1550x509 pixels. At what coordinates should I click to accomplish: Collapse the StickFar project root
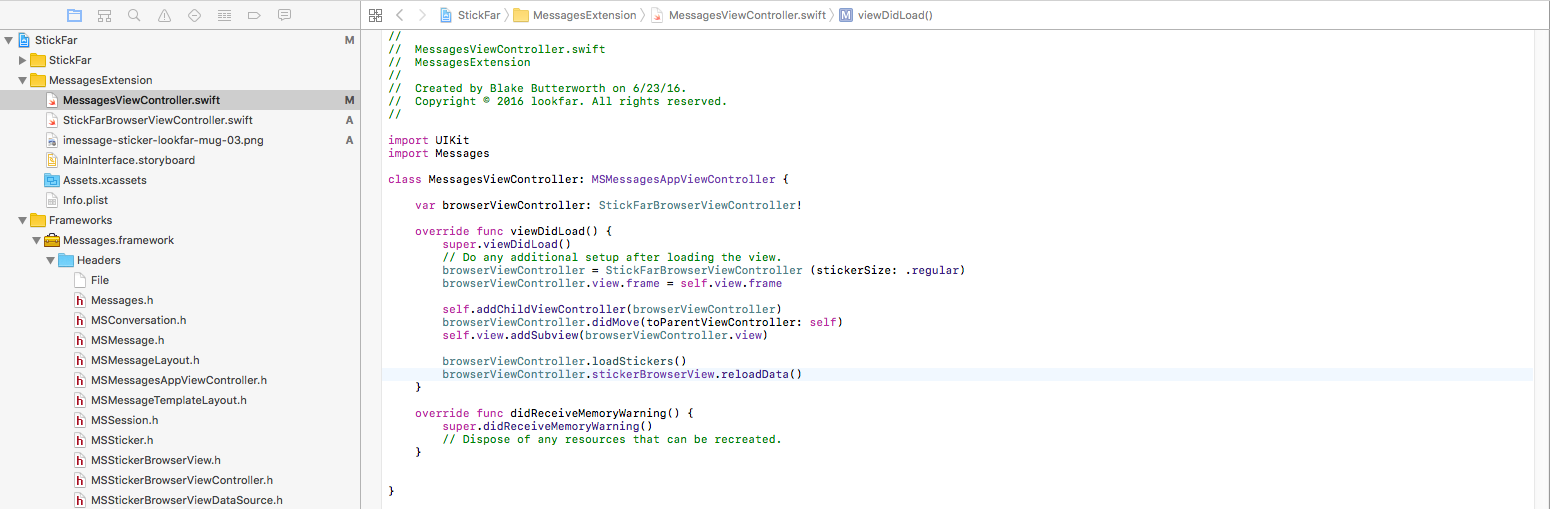9,40
